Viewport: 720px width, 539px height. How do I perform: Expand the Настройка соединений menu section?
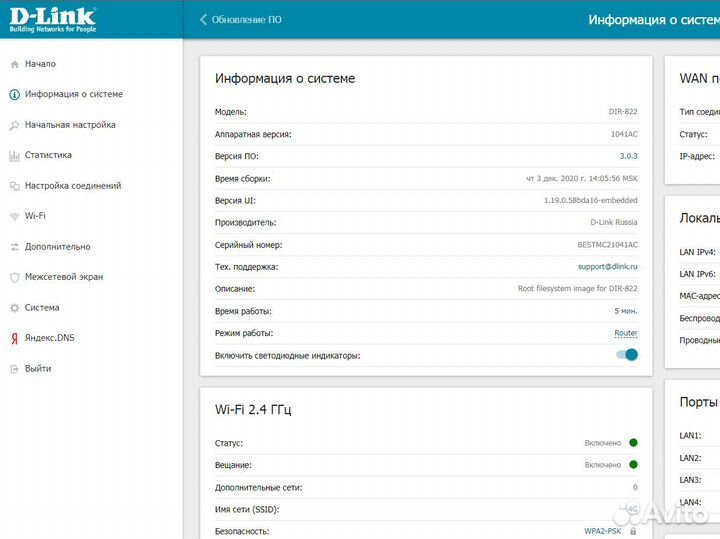pos(73,186)
